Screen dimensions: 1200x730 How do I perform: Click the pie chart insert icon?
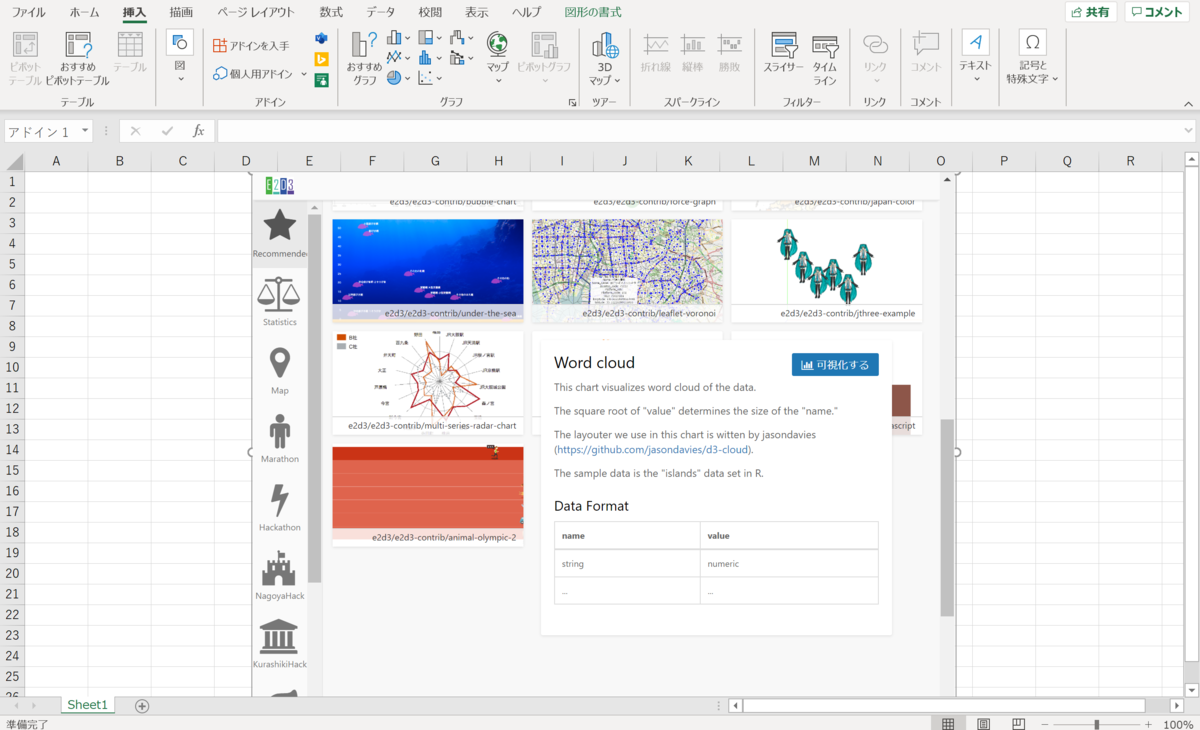point(392,75)
